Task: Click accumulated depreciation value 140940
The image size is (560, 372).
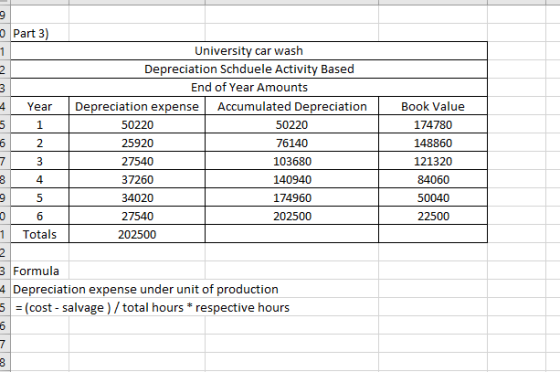Action: 292,179
